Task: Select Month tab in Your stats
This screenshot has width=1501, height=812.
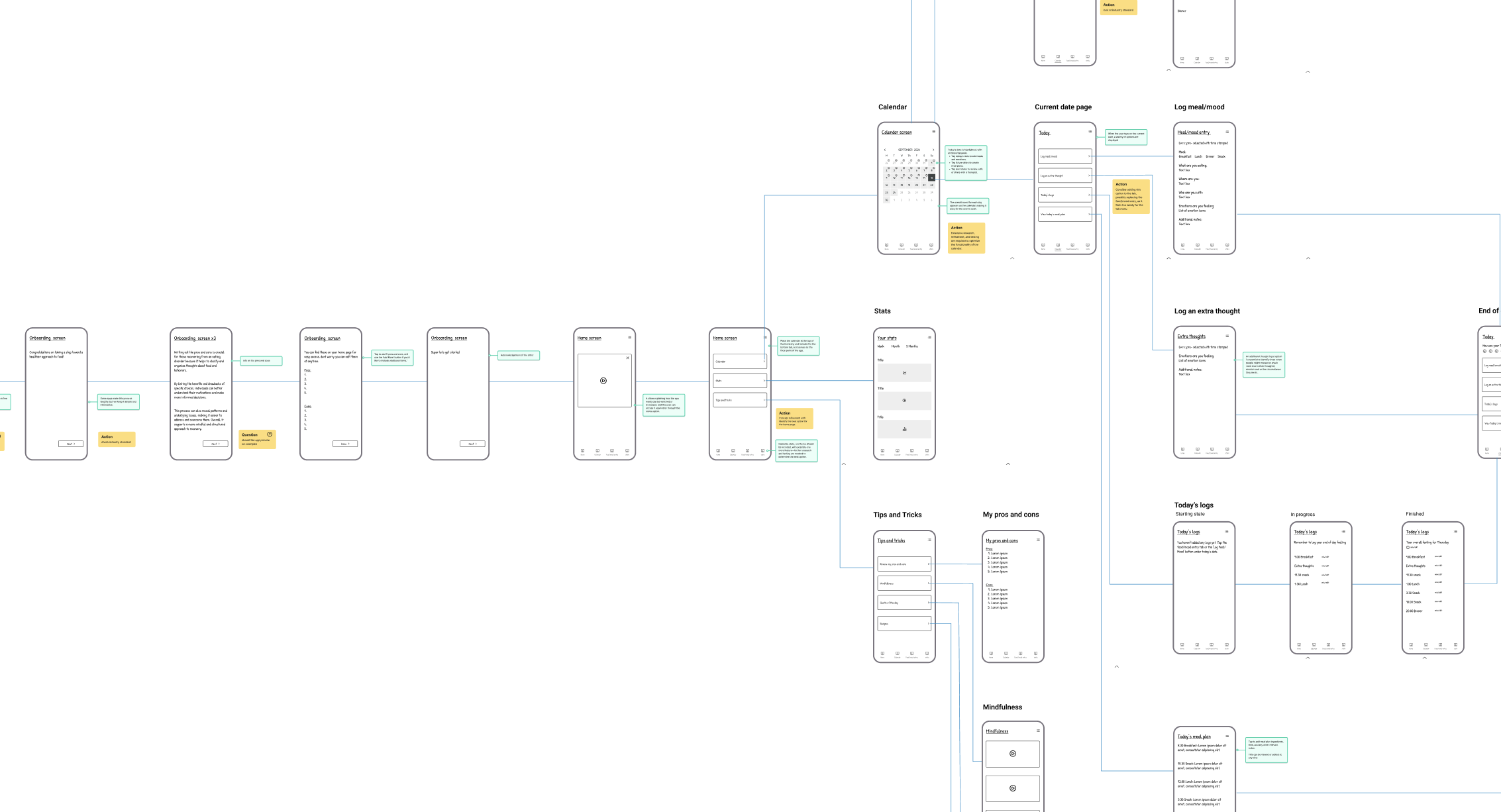Action: [896, 346]
